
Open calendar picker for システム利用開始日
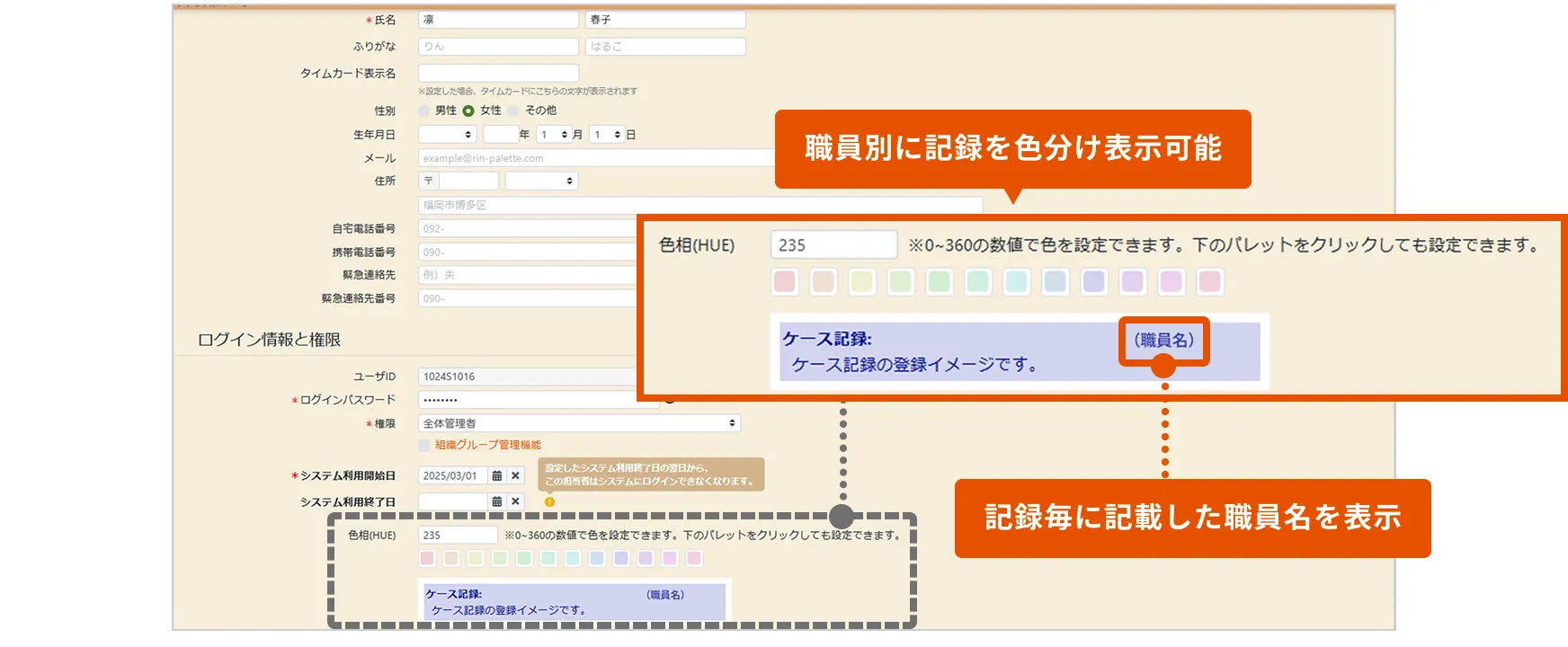click(x=497, y=476)
